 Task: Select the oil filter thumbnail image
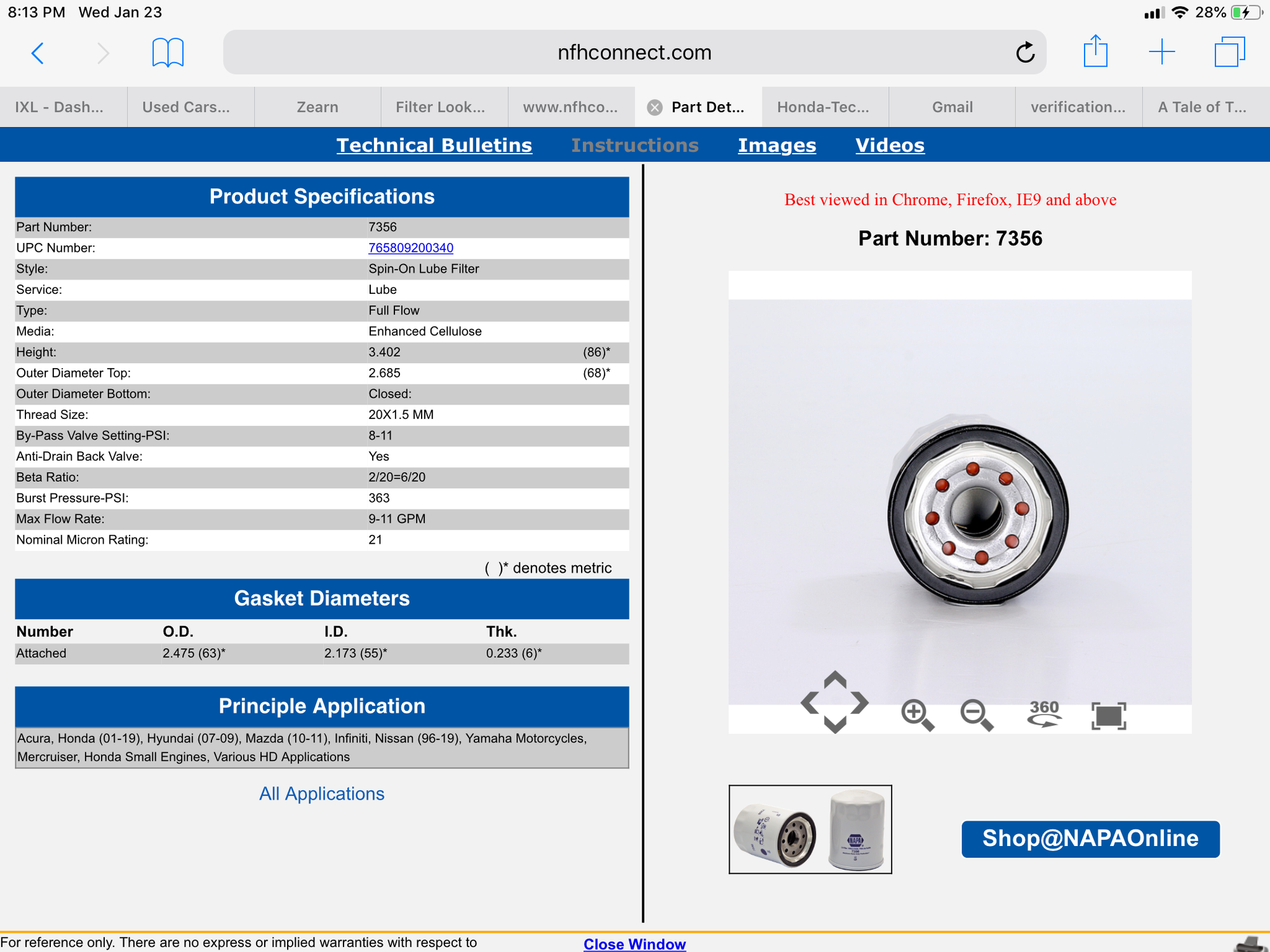tap(810, 829)
